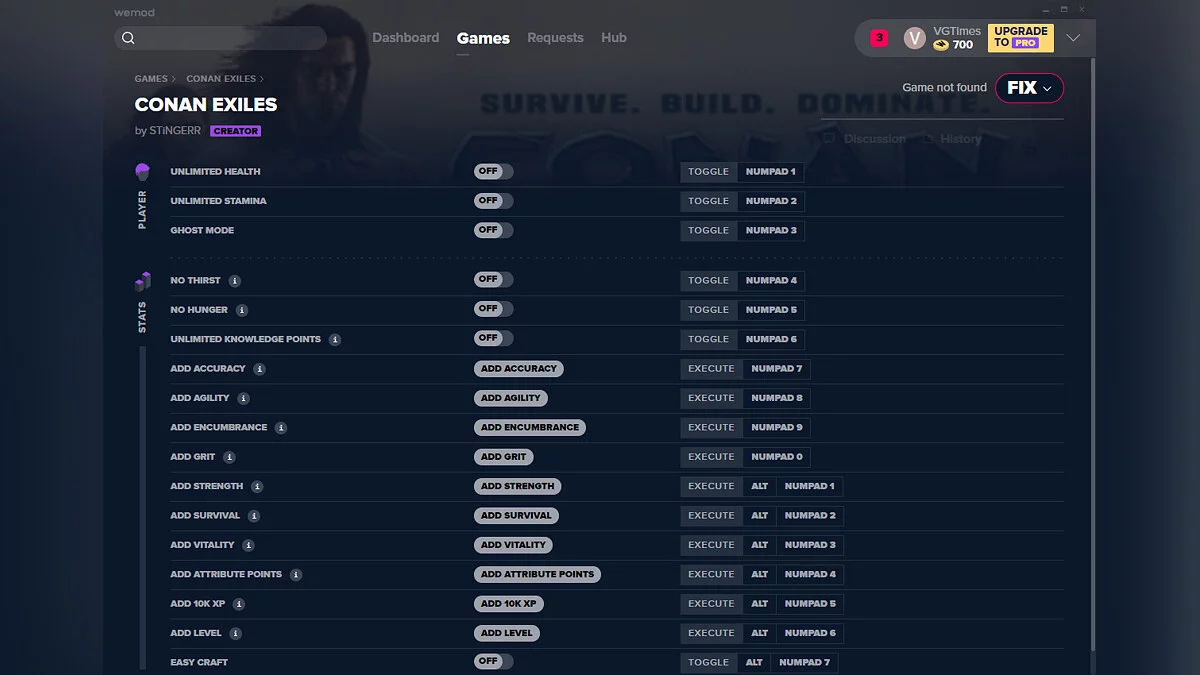This screenshot has width=1200, height=675.
Task: Open info icon next to No Hunger
Action: [242, 310]
